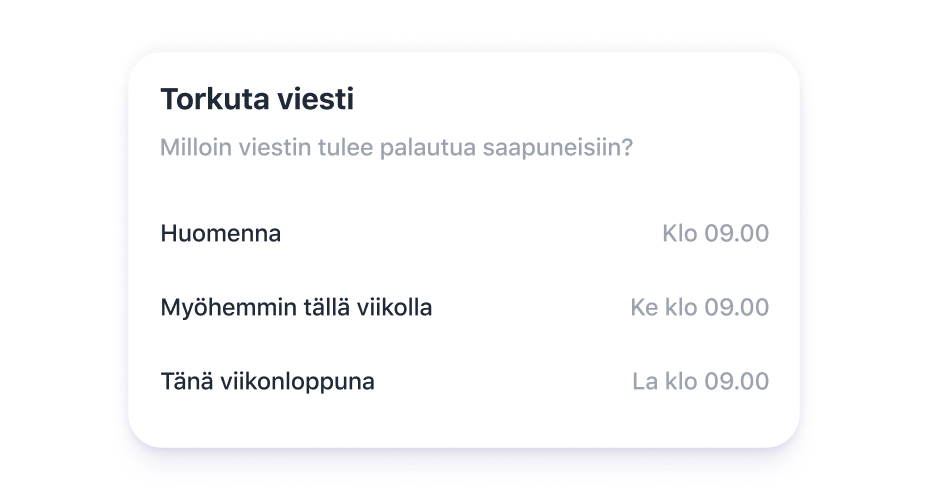This screenshot has width=928, height=500.
Task: Click the word "viesti" in the title
Action: tap(318, 100)
